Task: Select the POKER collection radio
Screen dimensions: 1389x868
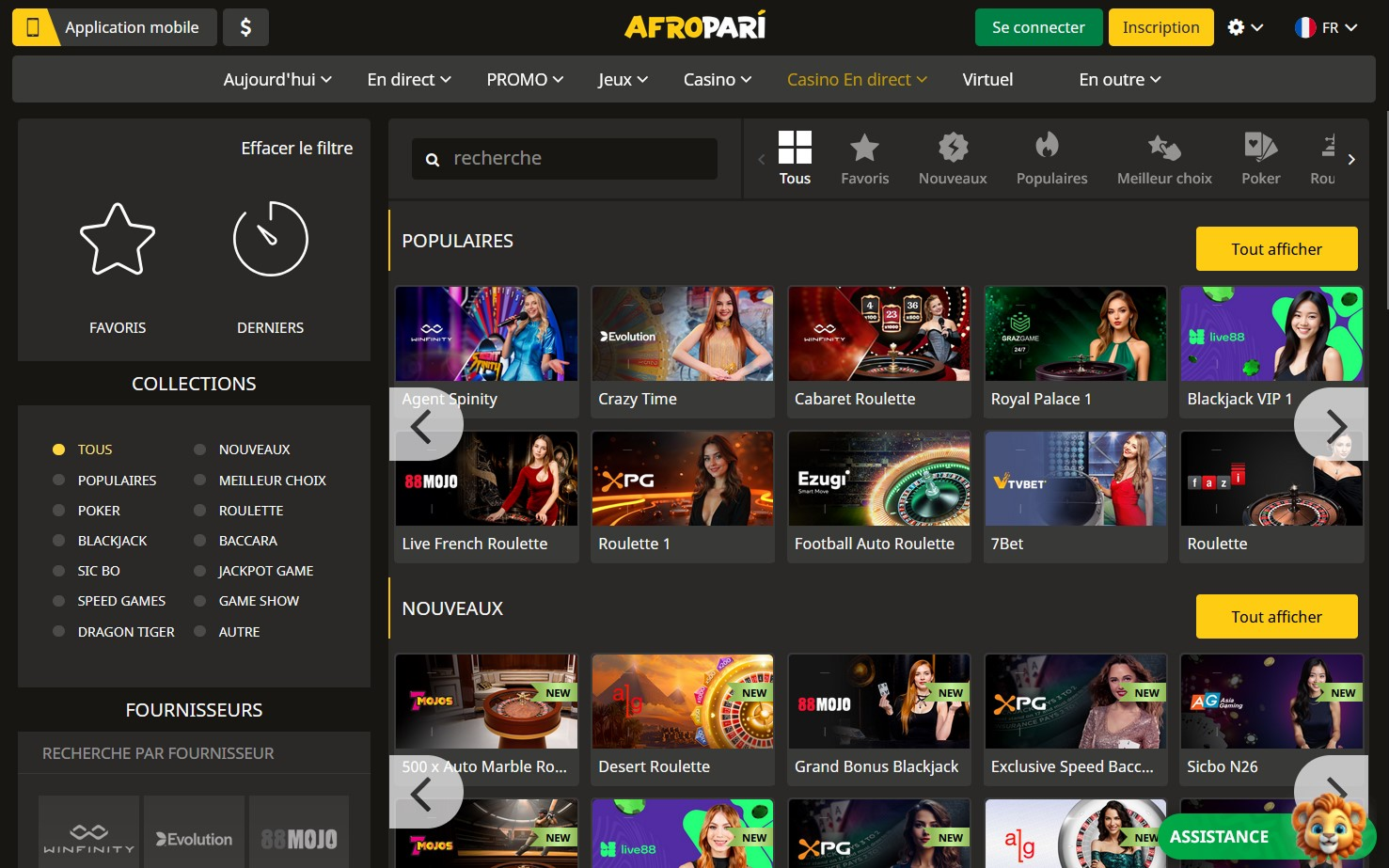Action: tap(58, 511)
